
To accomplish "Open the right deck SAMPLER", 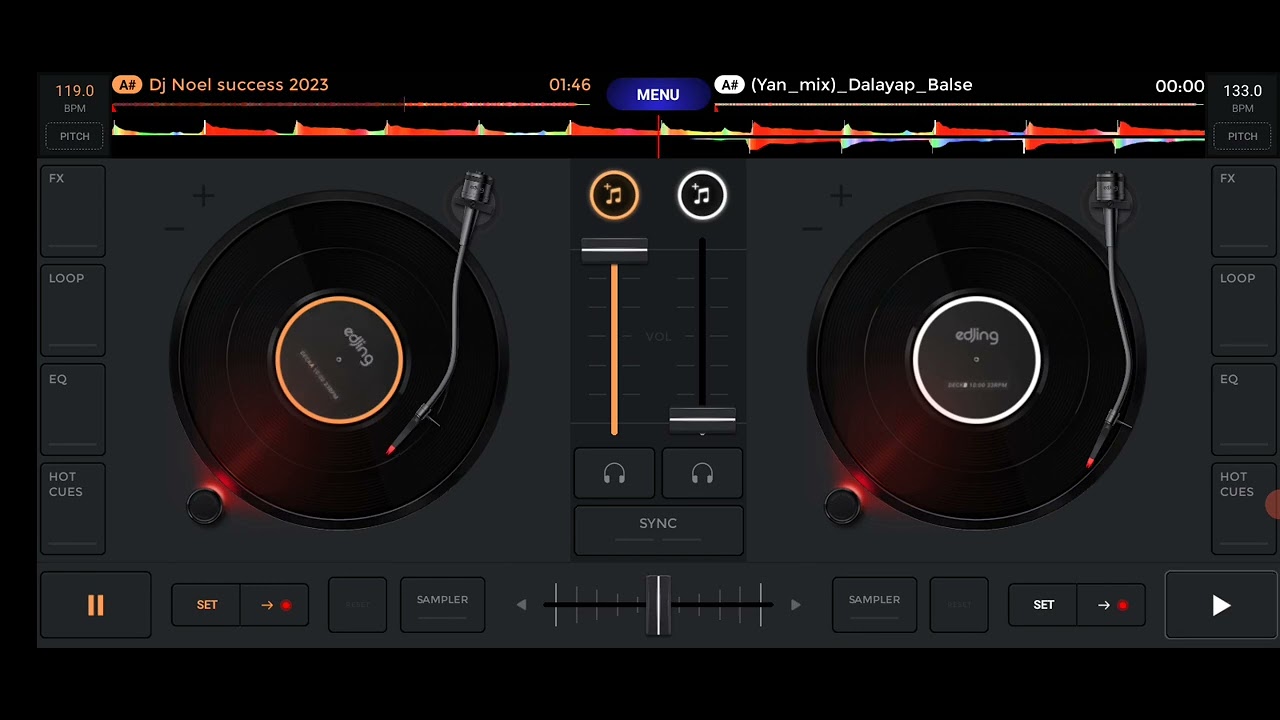I will point(874,605).
